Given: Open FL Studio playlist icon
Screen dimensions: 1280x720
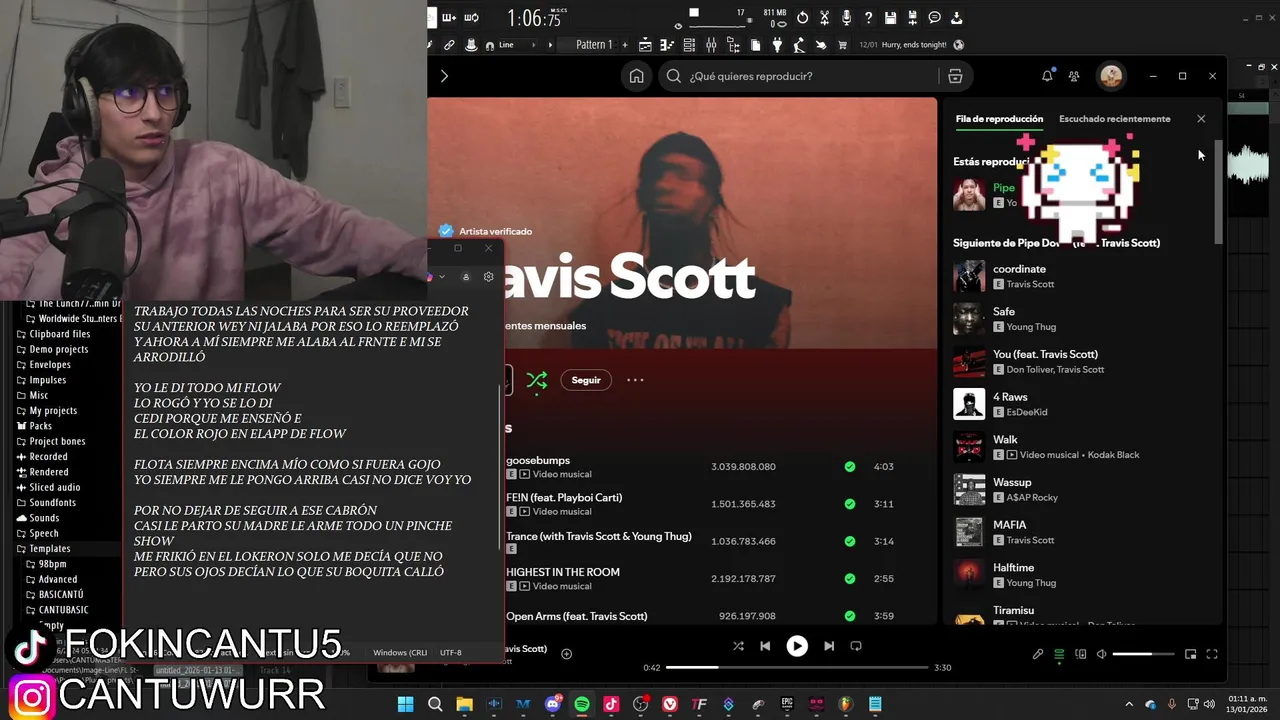Looking at the screenshot, I should pyautogui.click(x=645, y=45).
